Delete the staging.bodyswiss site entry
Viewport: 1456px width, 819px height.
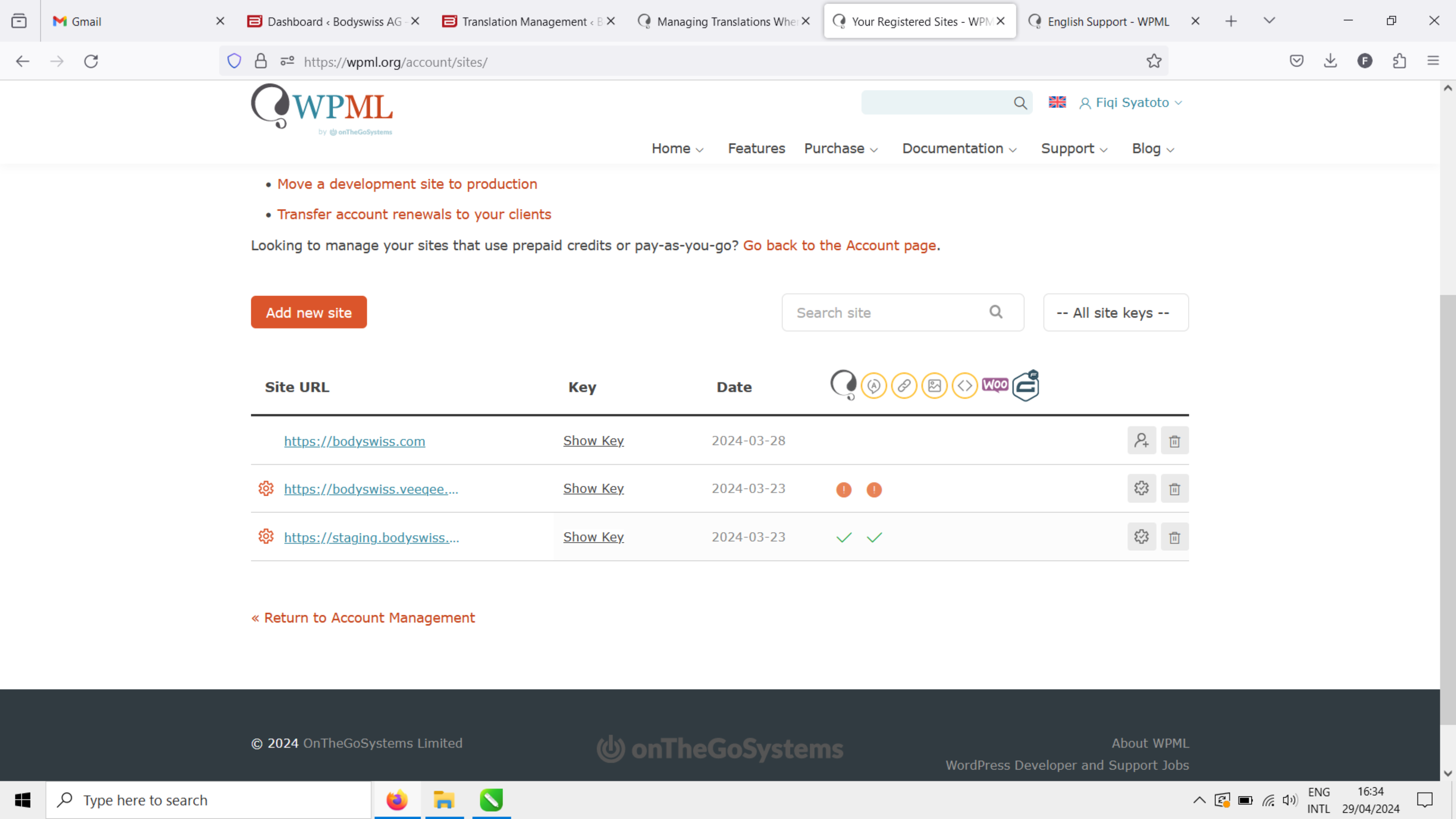(x=1175, y=537)
